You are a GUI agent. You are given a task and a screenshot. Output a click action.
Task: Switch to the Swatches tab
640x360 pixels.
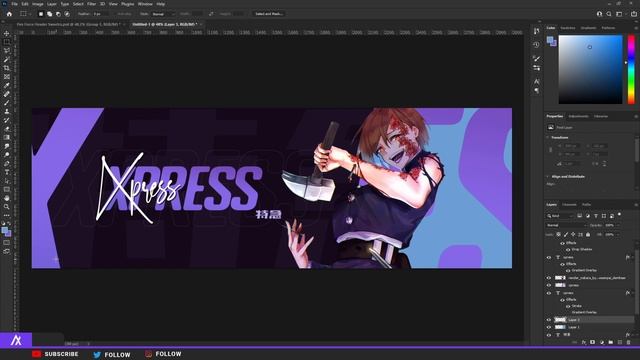coord(568,28)
